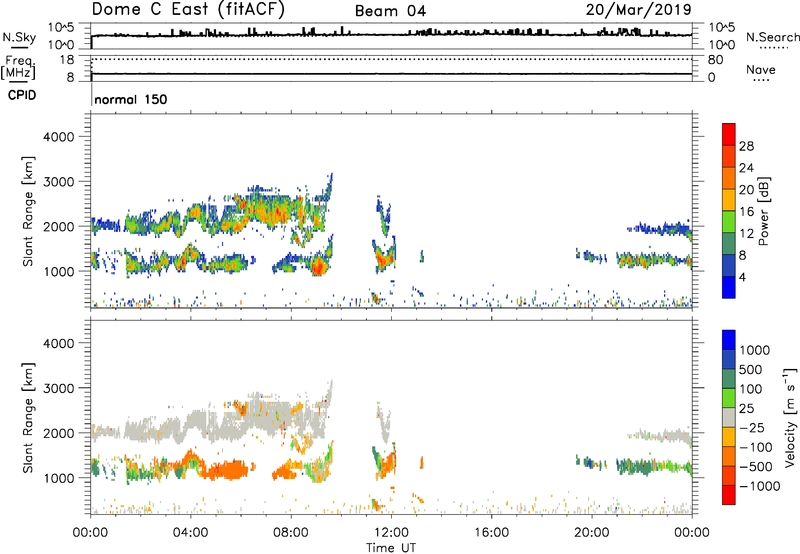Click the '4000' tick on the power panel

59,137
